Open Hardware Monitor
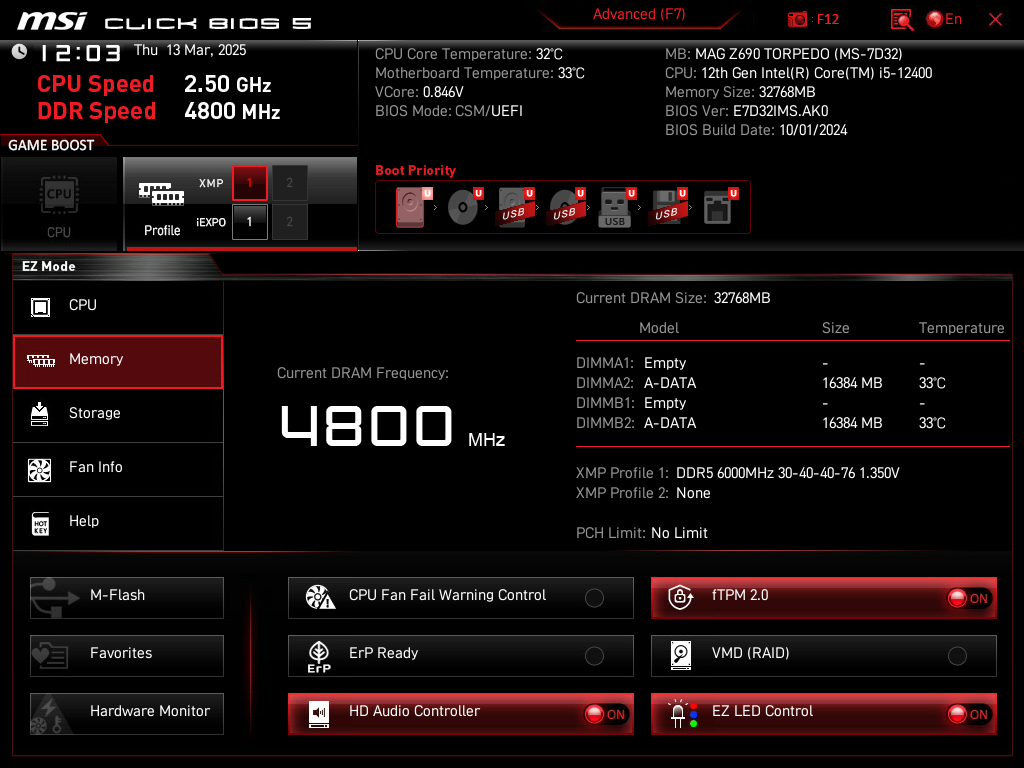 point(127,714)
